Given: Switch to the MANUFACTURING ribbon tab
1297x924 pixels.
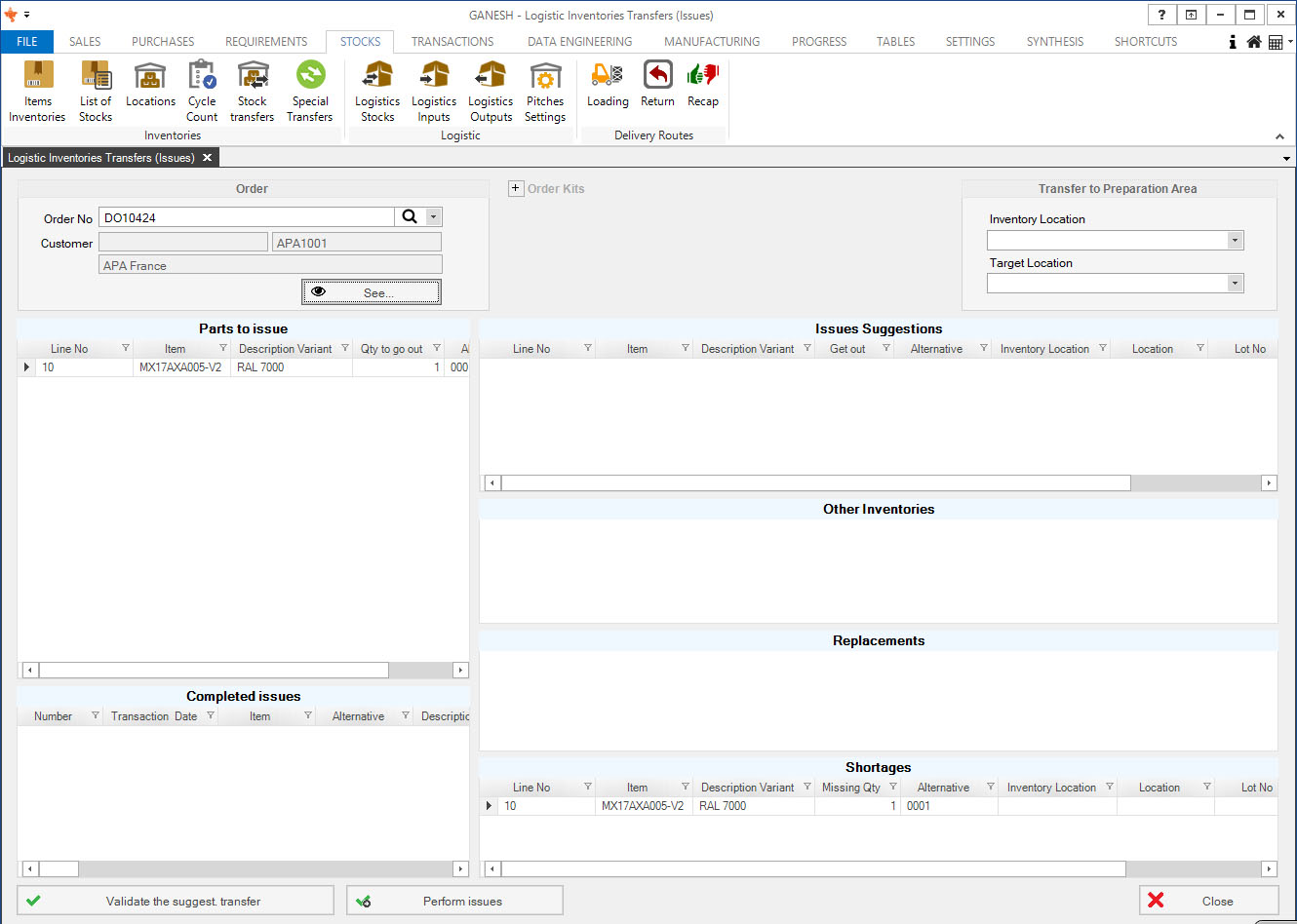Looking at the screenshot, I should point(711,42).
